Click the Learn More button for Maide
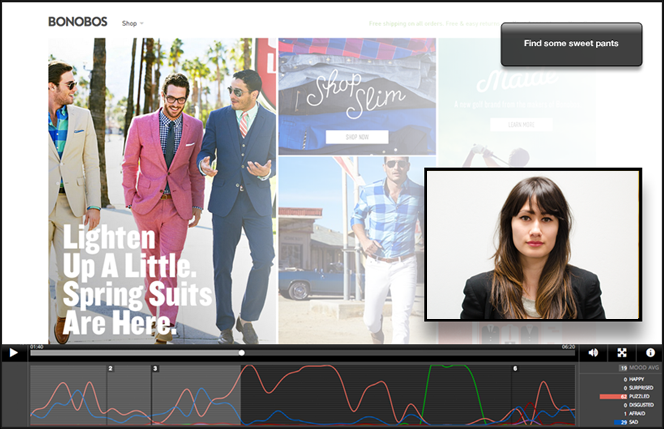 click(521, 125)
